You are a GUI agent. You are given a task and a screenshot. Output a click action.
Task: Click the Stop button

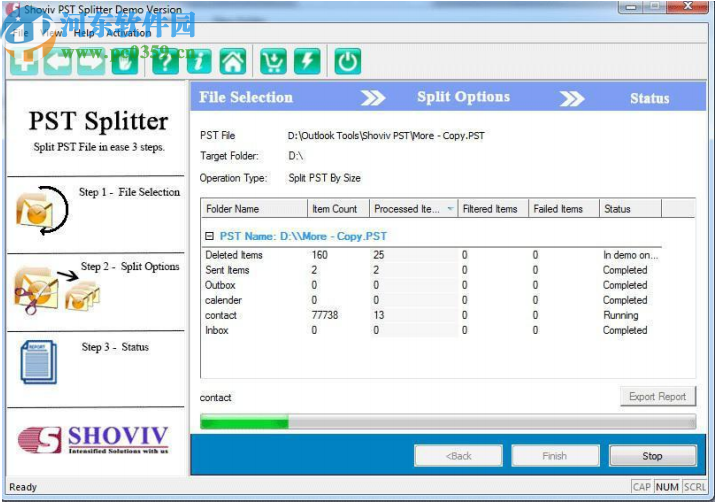click(653, 456)
